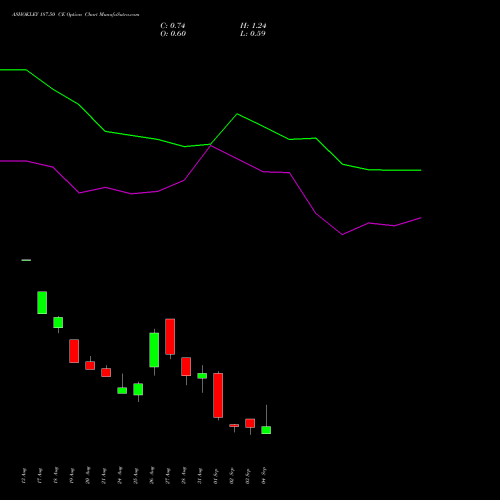
Task: Click the red candle above 27 Aug
Action: (170, 337)
